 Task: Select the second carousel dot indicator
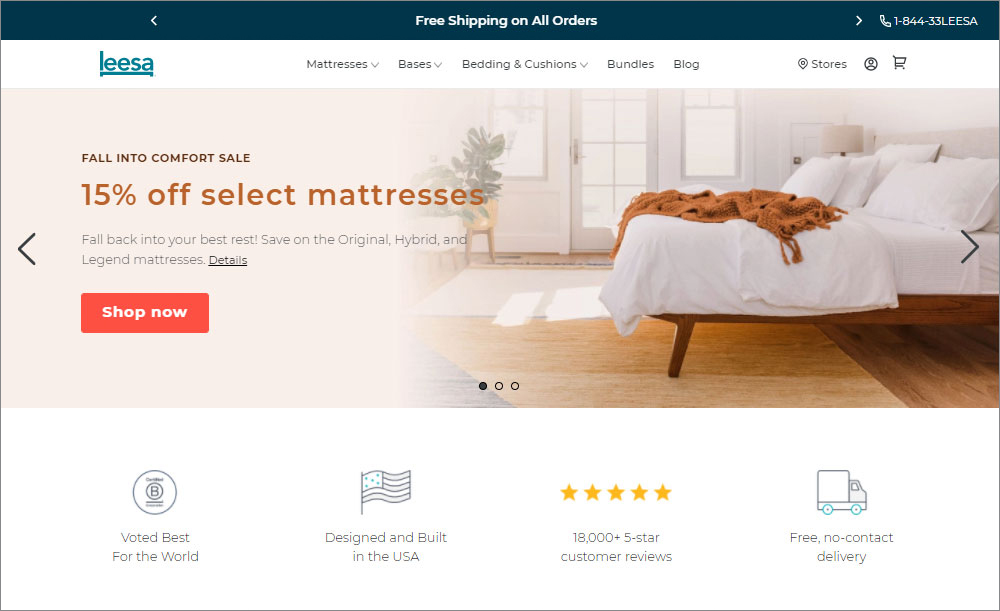[x=499, y=386]
